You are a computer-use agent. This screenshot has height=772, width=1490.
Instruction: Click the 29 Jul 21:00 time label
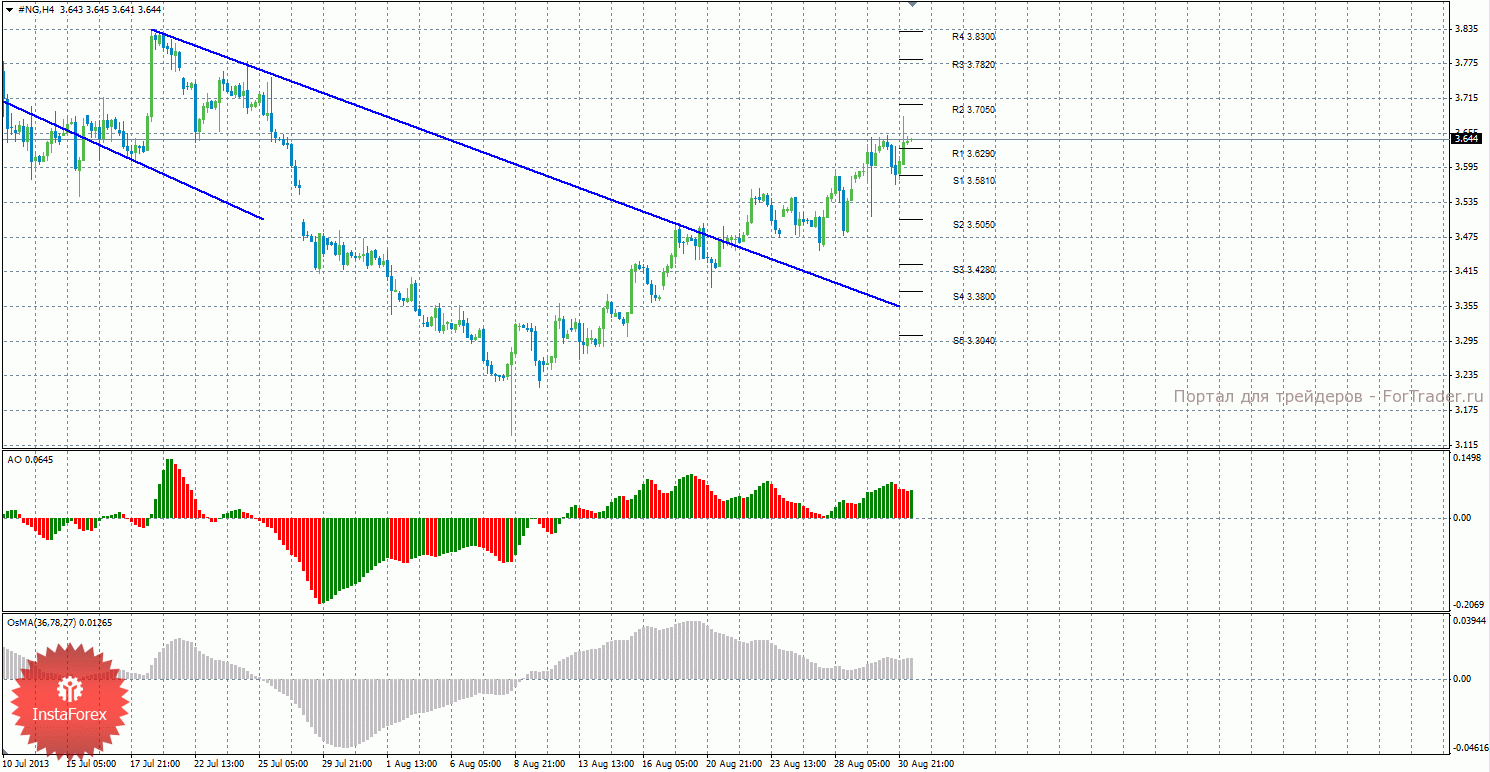coord(346,764)
